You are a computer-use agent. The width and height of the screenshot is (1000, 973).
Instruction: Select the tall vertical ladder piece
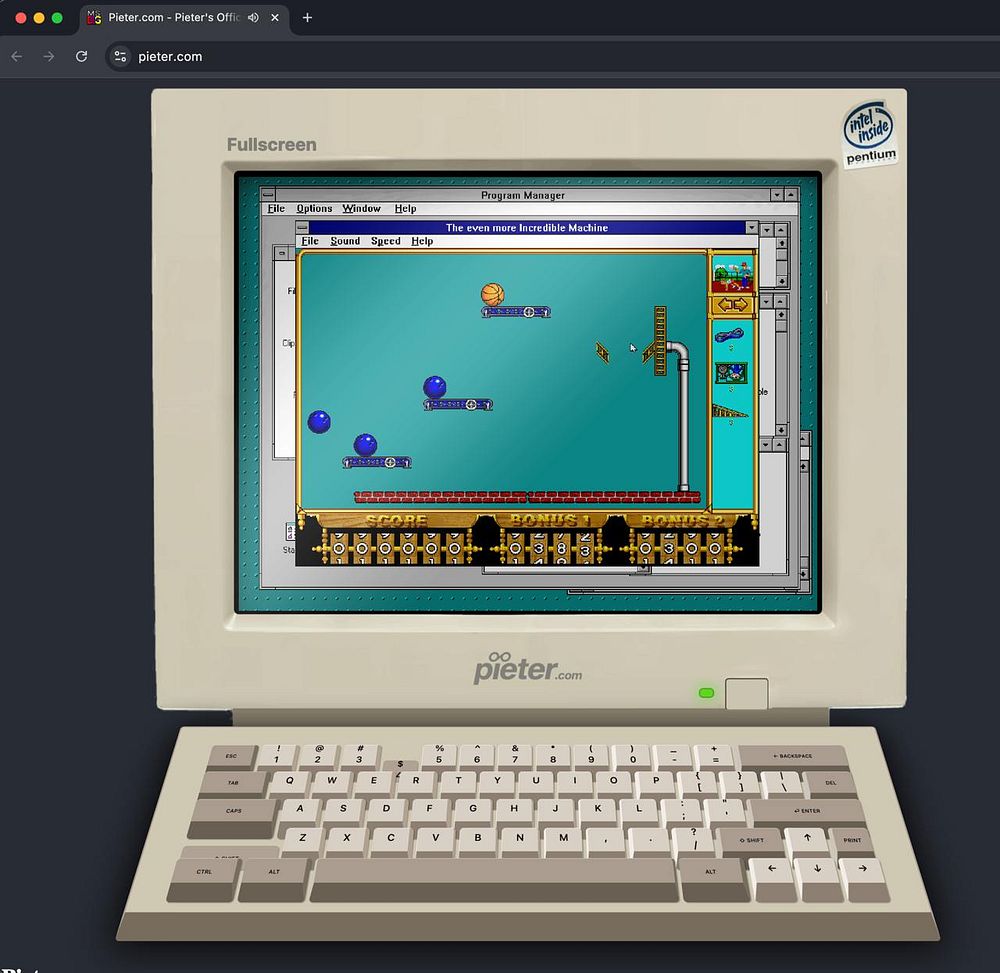(660, 340)
